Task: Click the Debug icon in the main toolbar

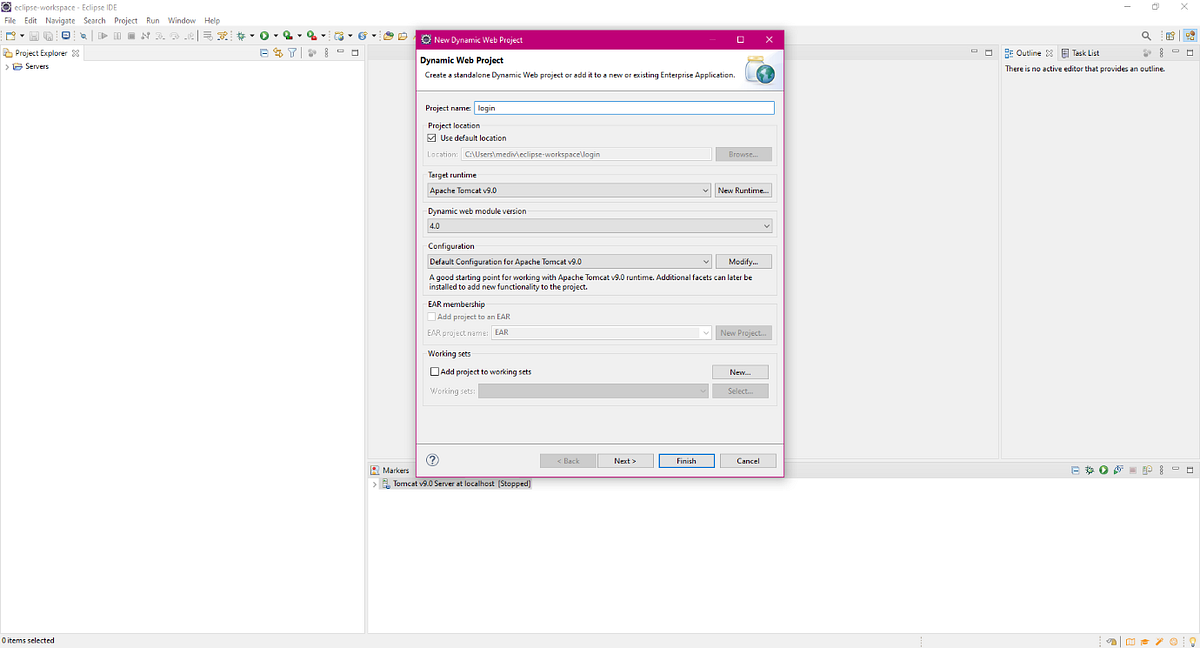Action: point(243,34)
